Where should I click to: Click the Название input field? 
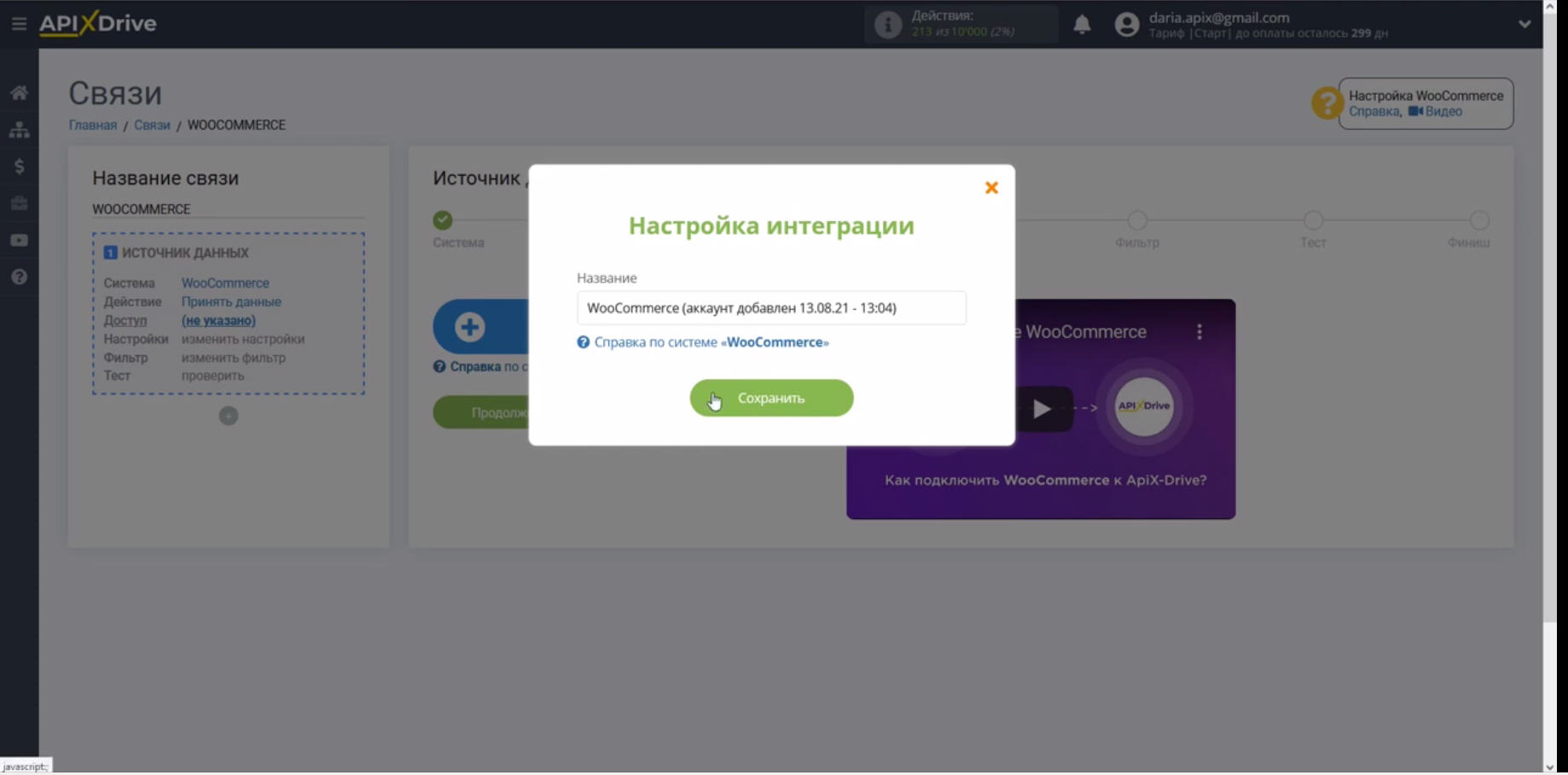point(771,308)
